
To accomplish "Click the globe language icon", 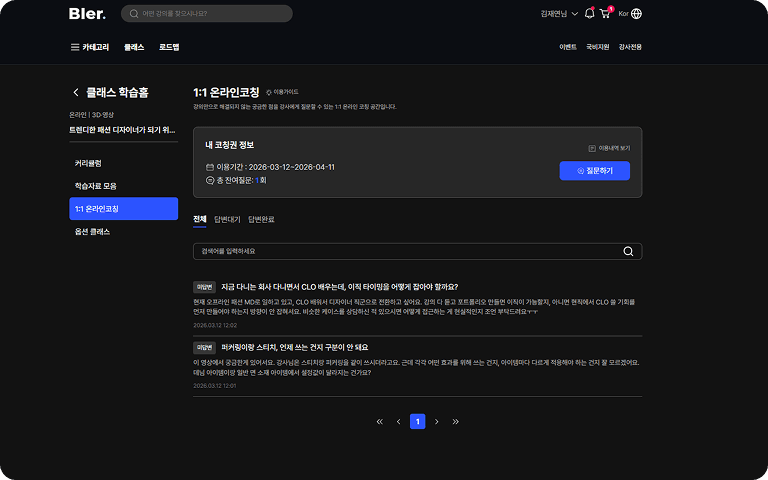I will click(636, 14).
